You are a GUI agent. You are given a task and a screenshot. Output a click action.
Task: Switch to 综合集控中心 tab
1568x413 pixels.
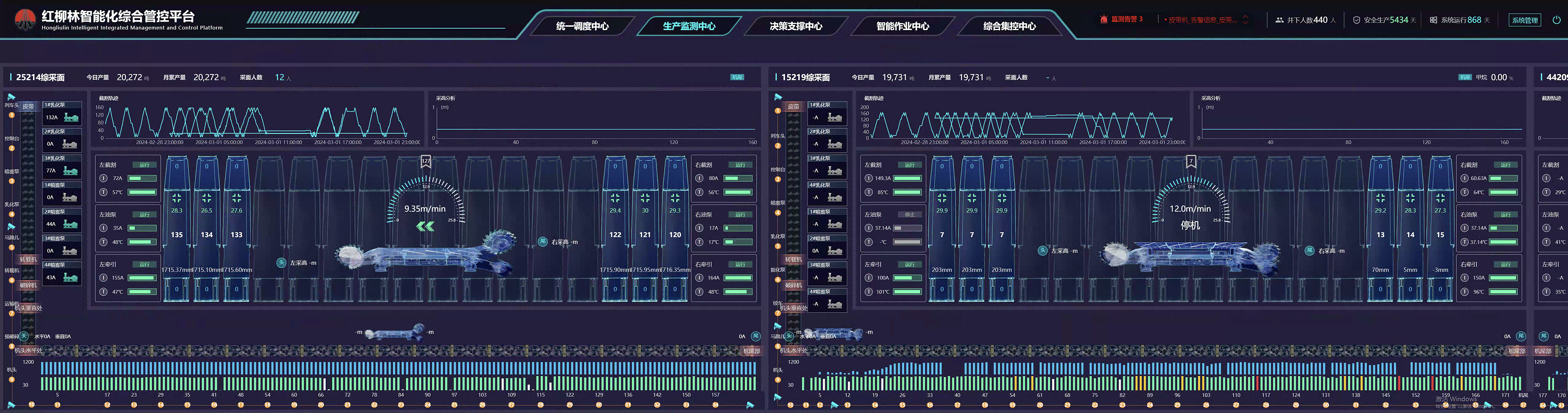pyautogui.click(x=1009, y=26)
